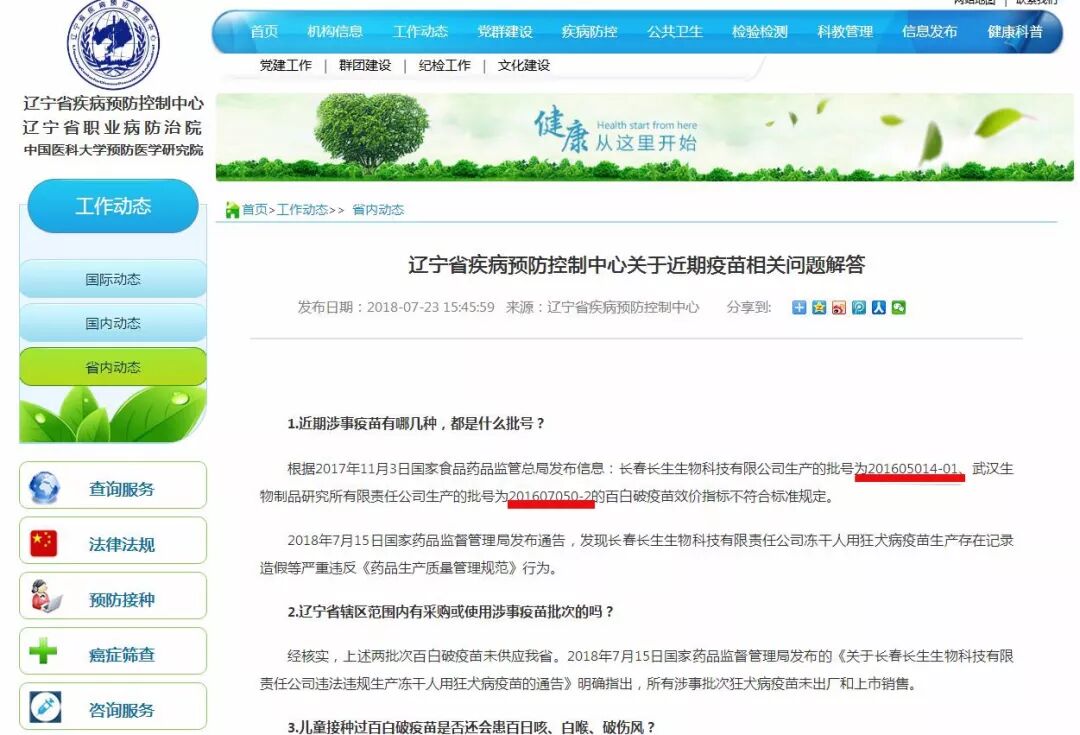Click the green cross icon beside 癌症筛查
This screenshot has height=735, width=1080.
43,651
